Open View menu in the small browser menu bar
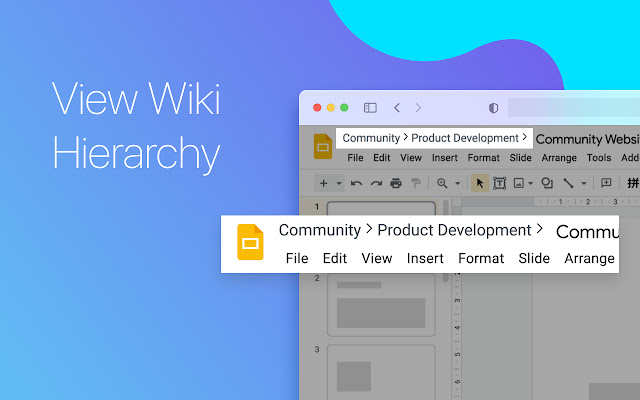The width and height of the screenshot is (640, 400). click(411, 158)
